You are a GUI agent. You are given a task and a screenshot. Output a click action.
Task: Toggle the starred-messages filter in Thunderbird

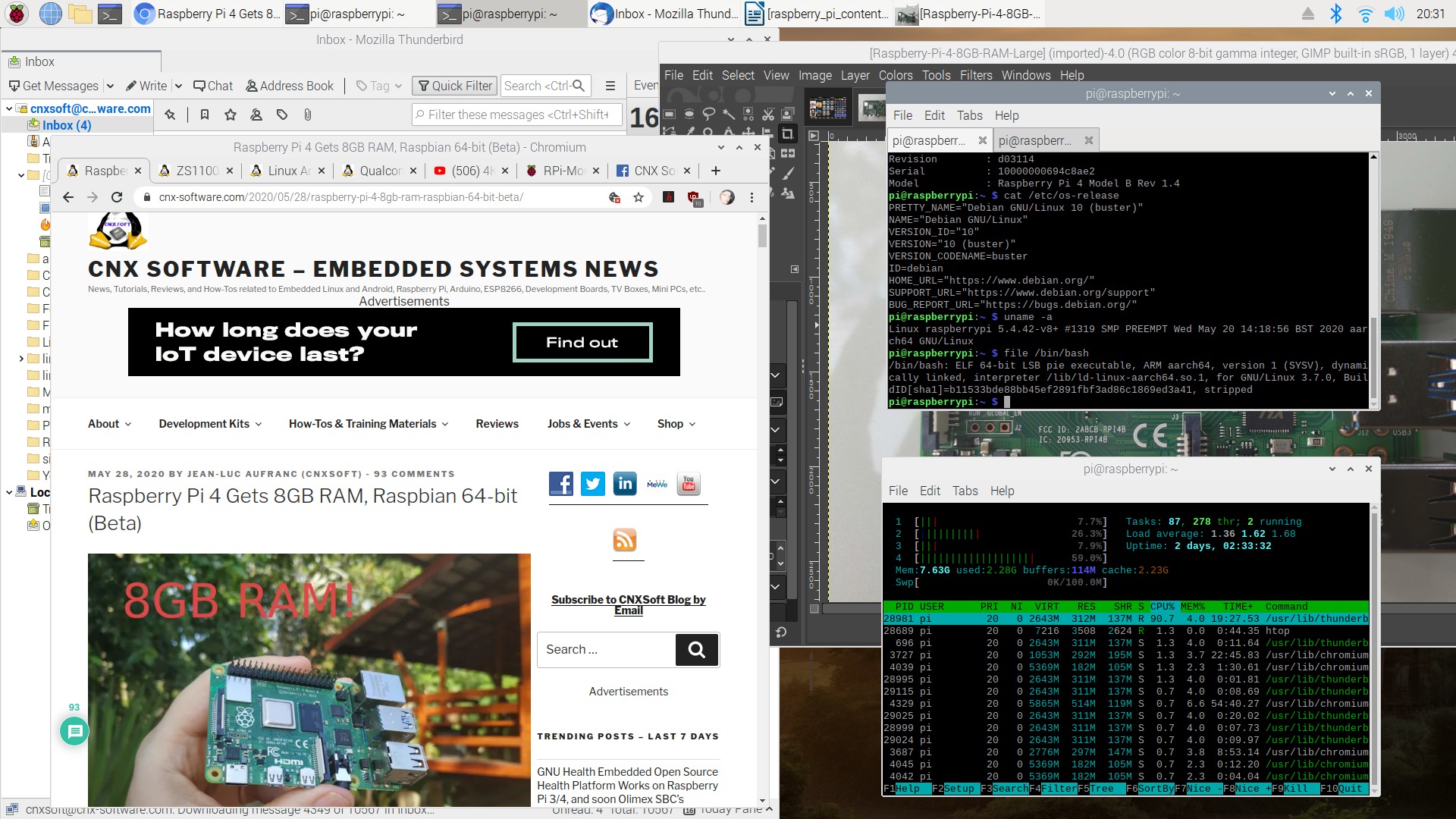click(x=230, y=115)
